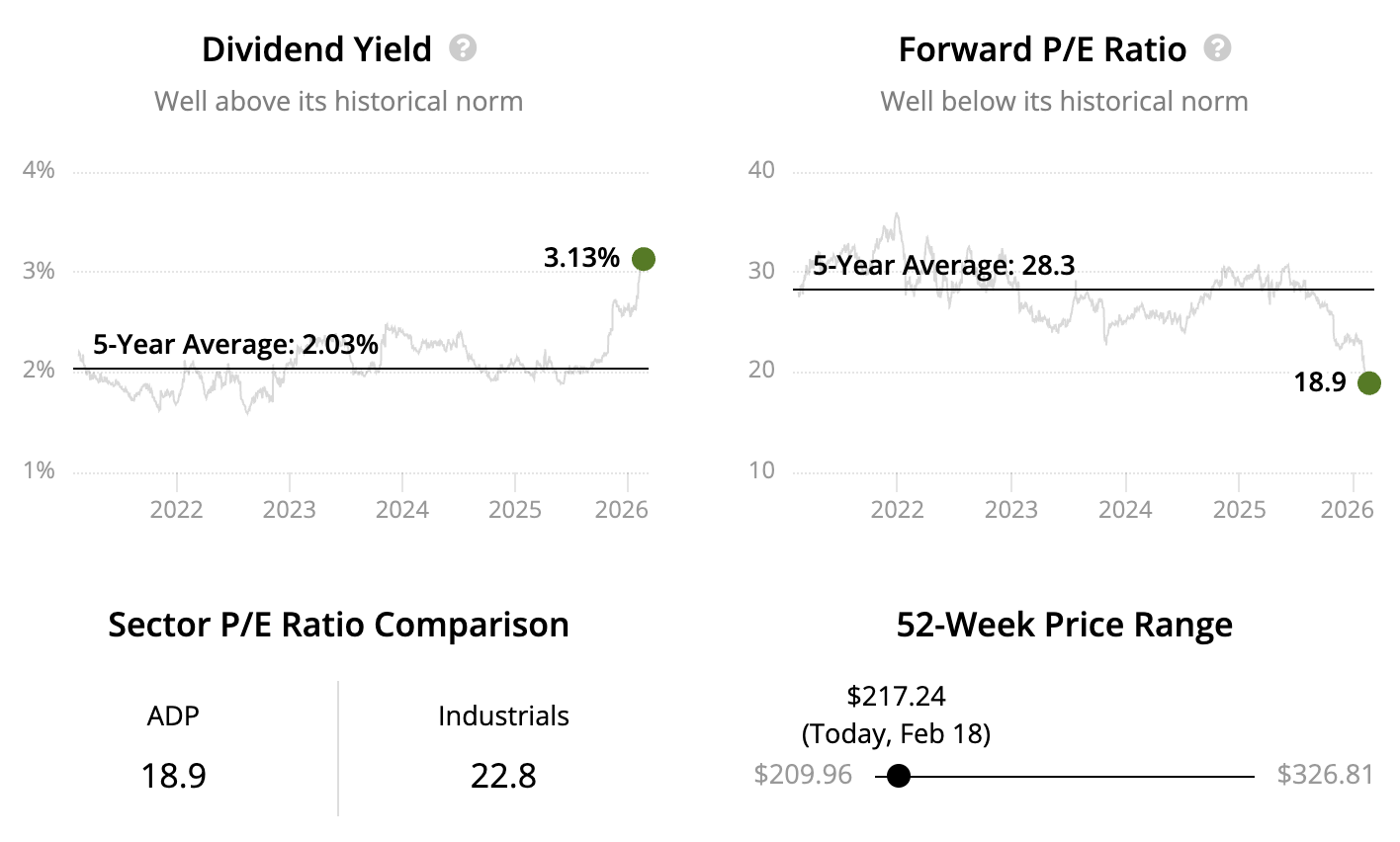Viewport: 1400px width, 842px height.
Task: Click the ADP P/E value 18.9
Action: click(x=173, y=776)
